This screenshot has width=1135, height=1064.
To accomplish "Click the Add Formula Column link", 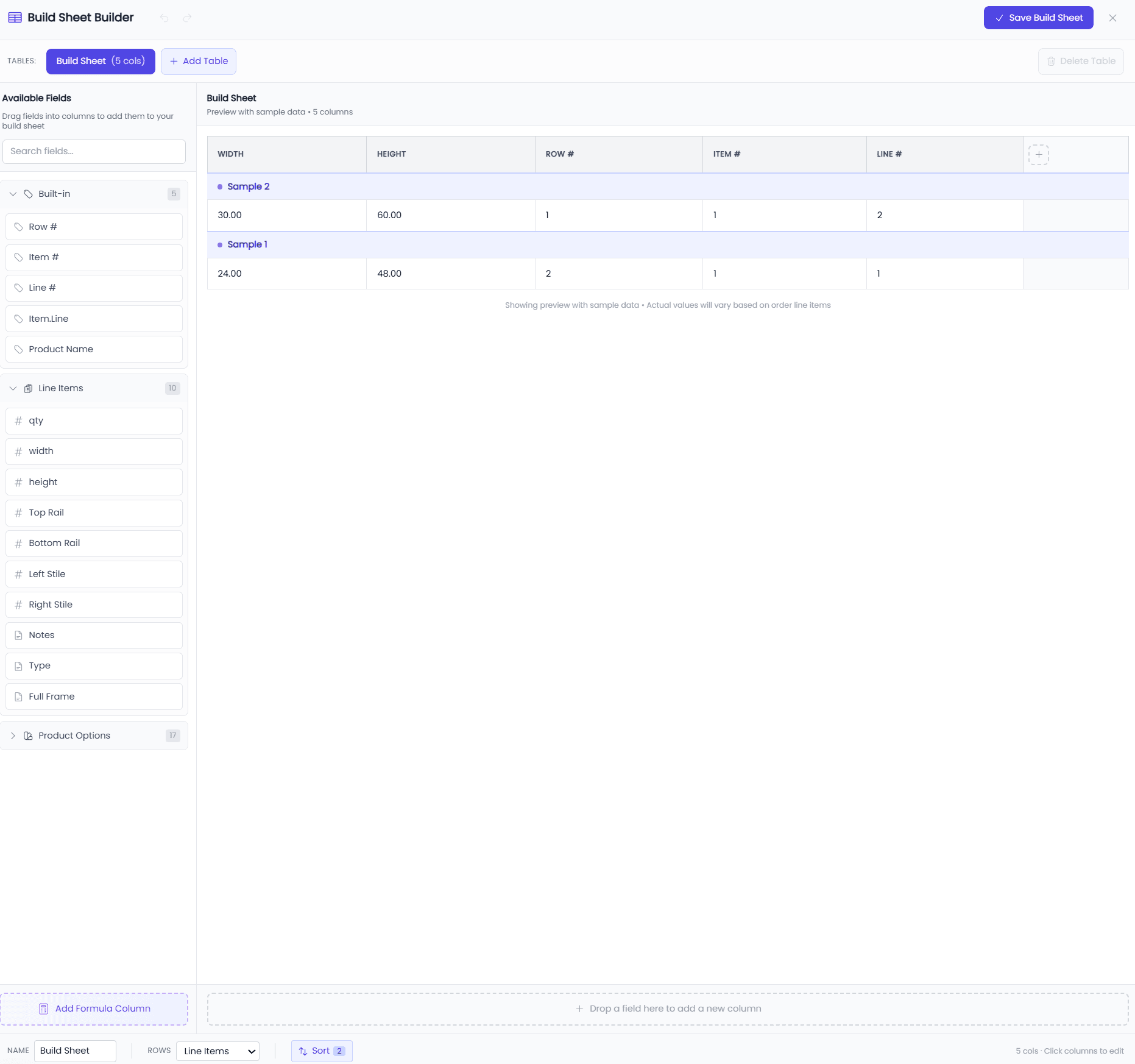I will (94, 1009).
